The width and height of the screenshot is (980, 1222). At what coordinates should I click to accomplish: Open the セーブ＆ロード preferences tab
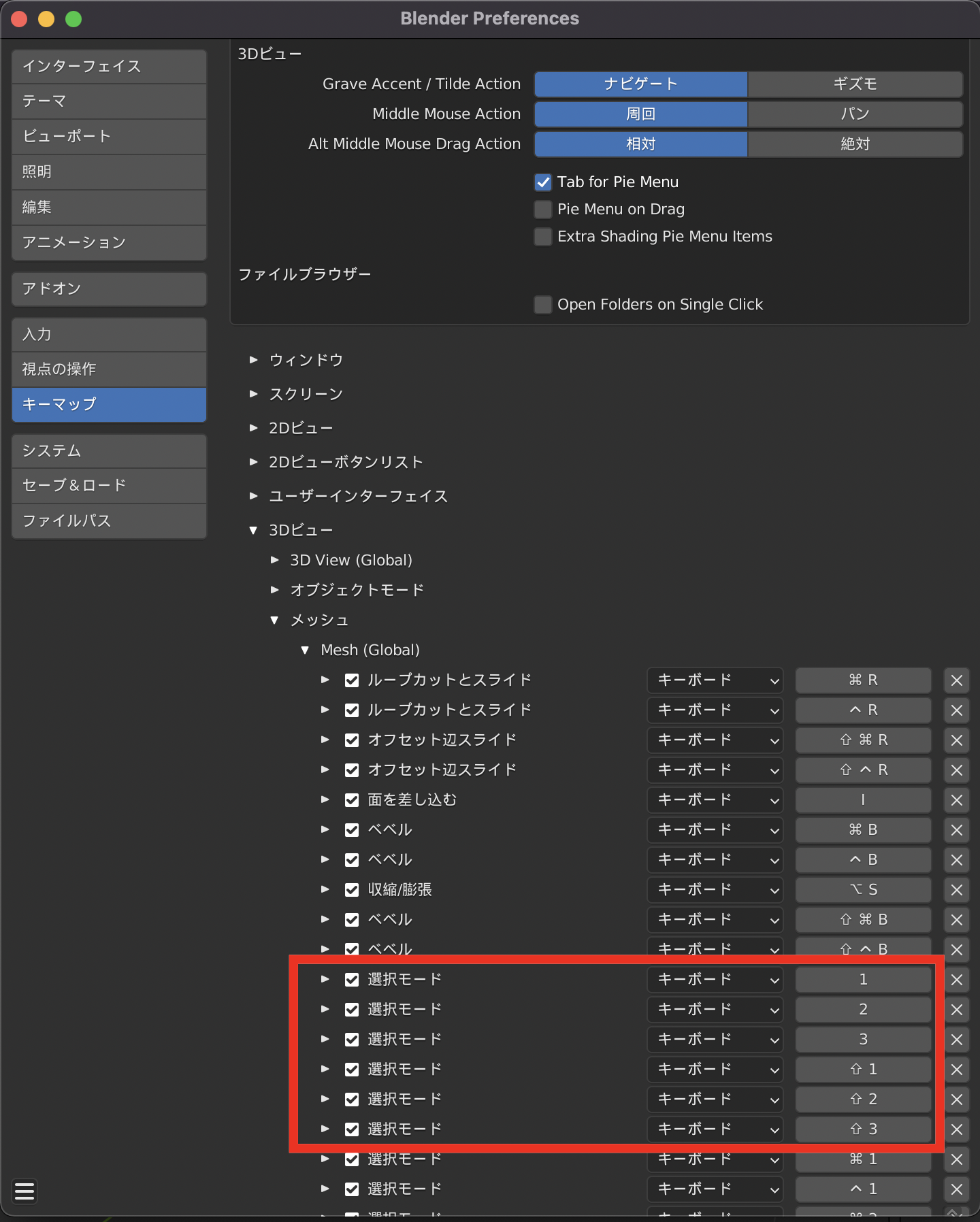pos(109,486)
